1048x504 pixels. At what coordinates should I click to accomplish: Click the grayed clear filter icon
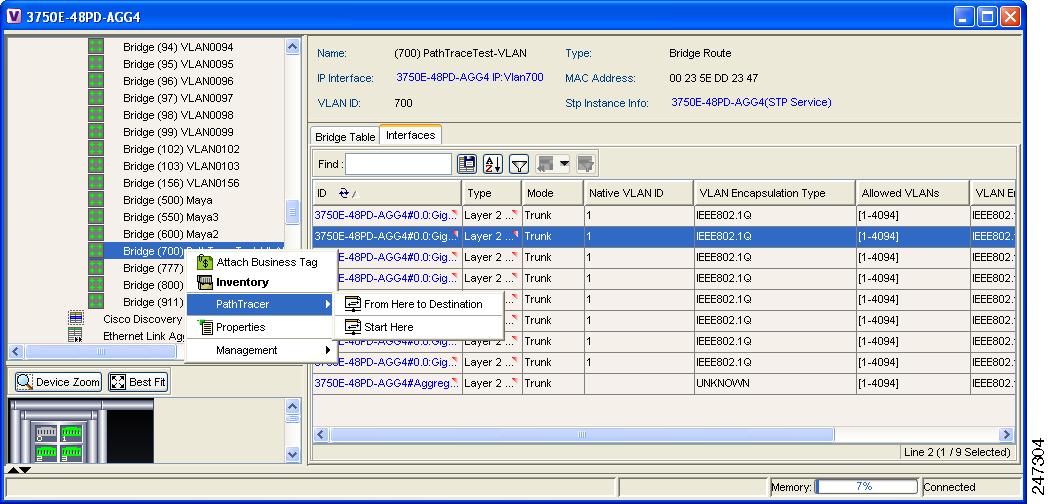[586, 164]
